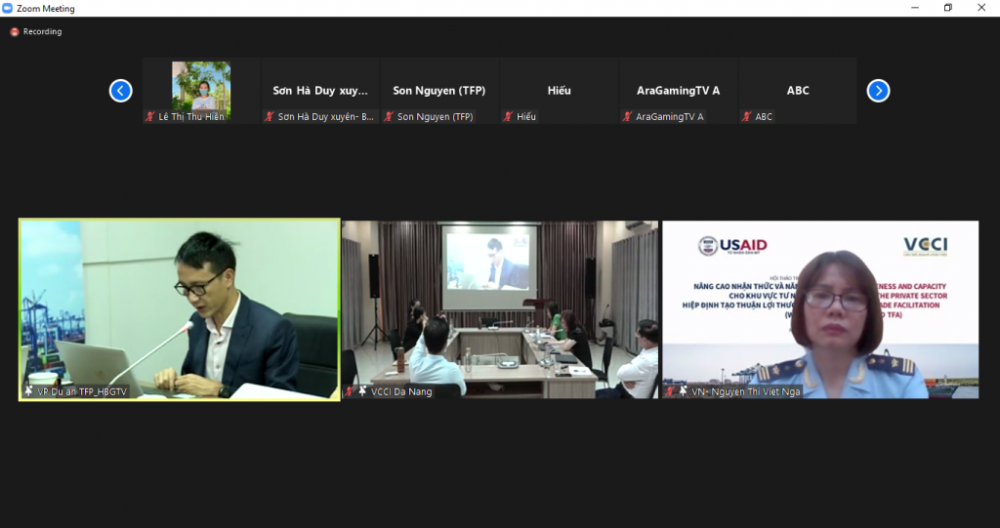Select the AraGamingTV A participant tile
The image size is (1000, 528).
click(678, 91)
